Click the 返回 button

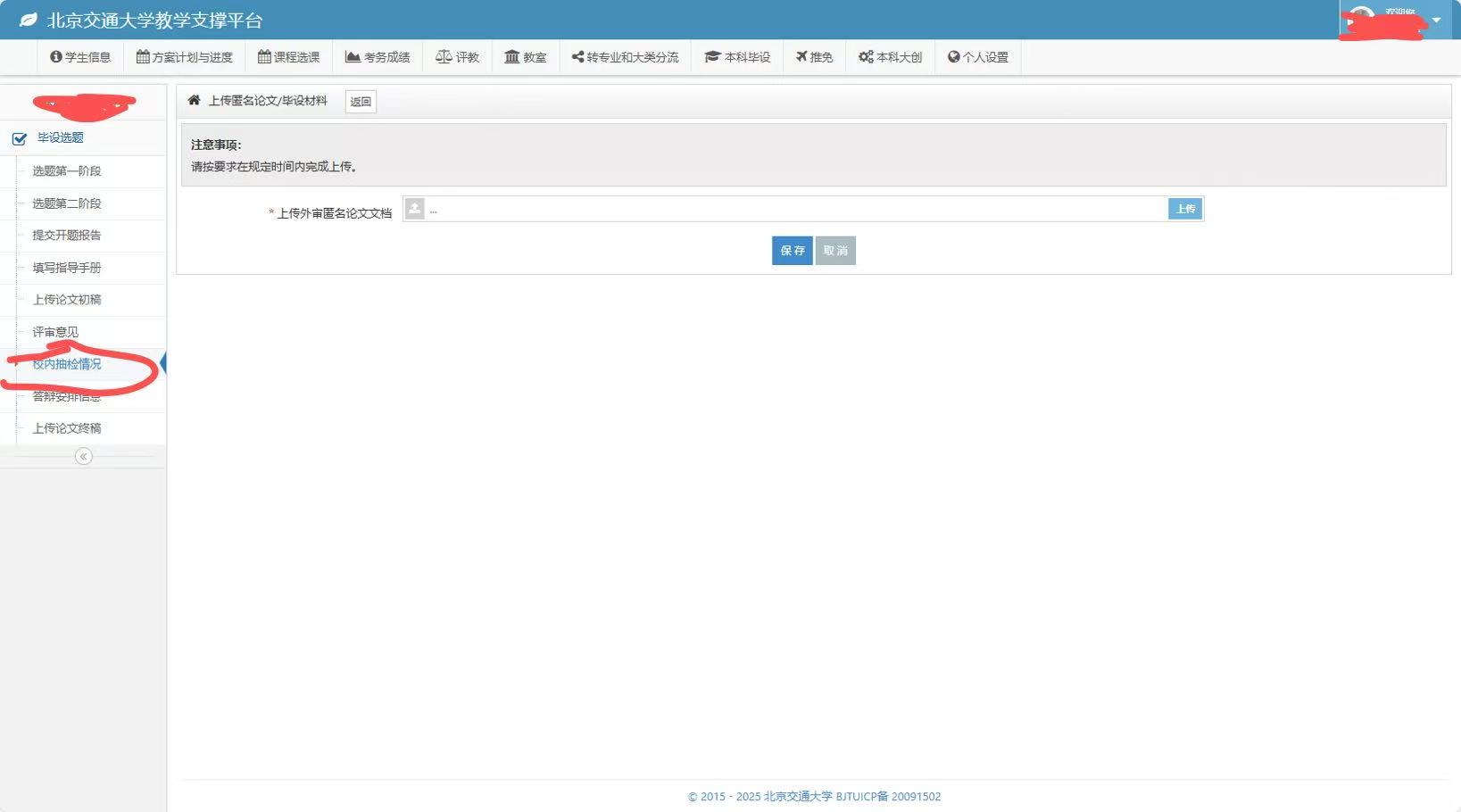click(361, 102)
